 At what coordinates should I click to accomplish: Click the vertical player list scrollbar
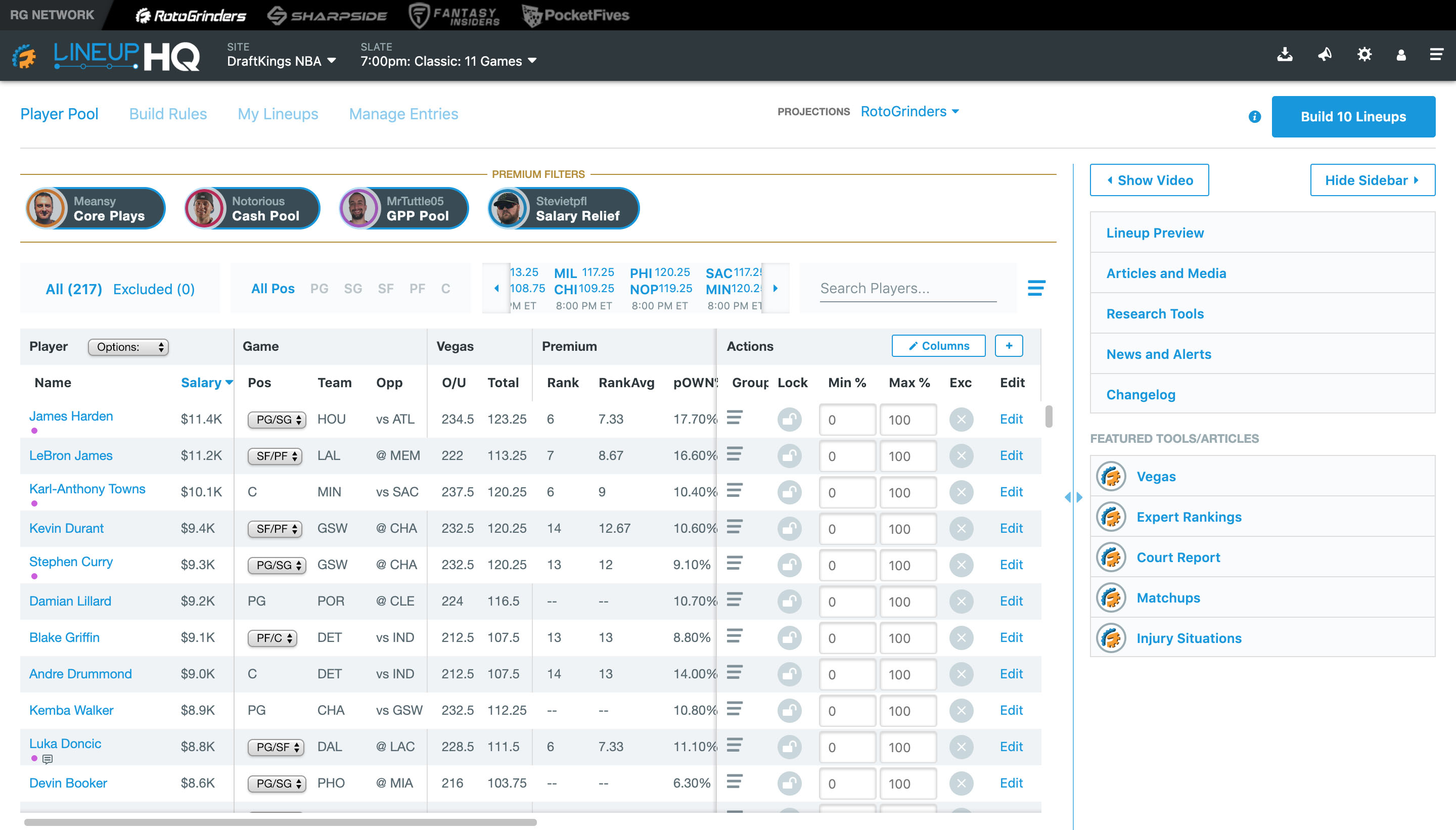click(x=1049, y=416)
